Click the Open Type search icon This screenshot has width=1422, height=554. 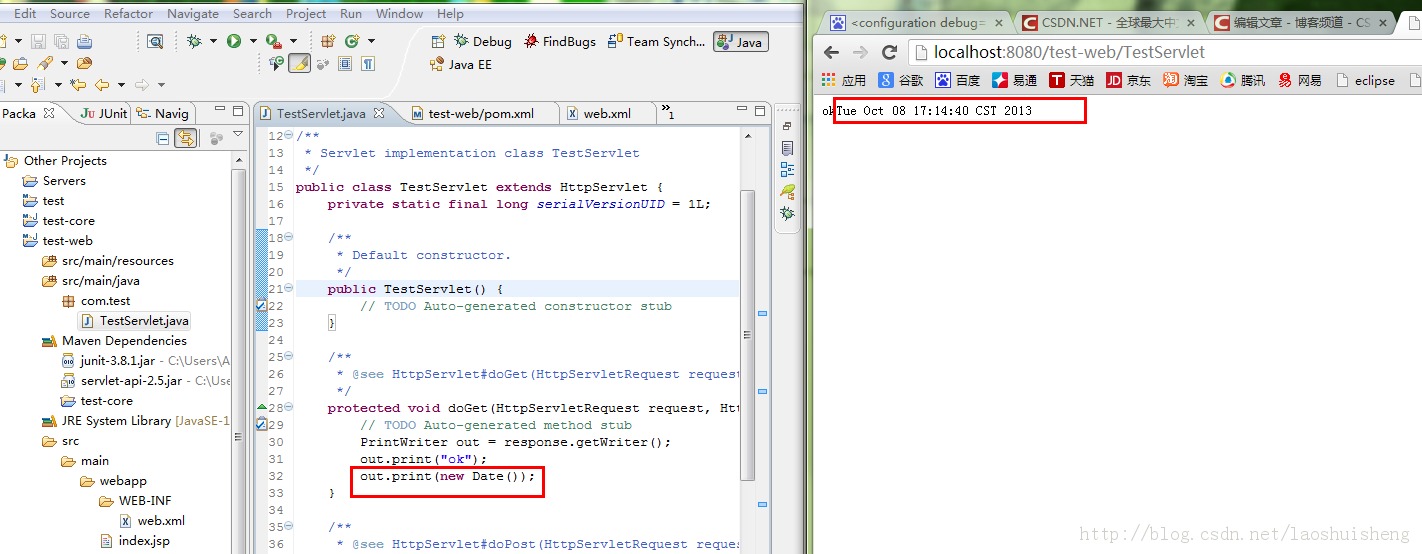coord(155,41)
